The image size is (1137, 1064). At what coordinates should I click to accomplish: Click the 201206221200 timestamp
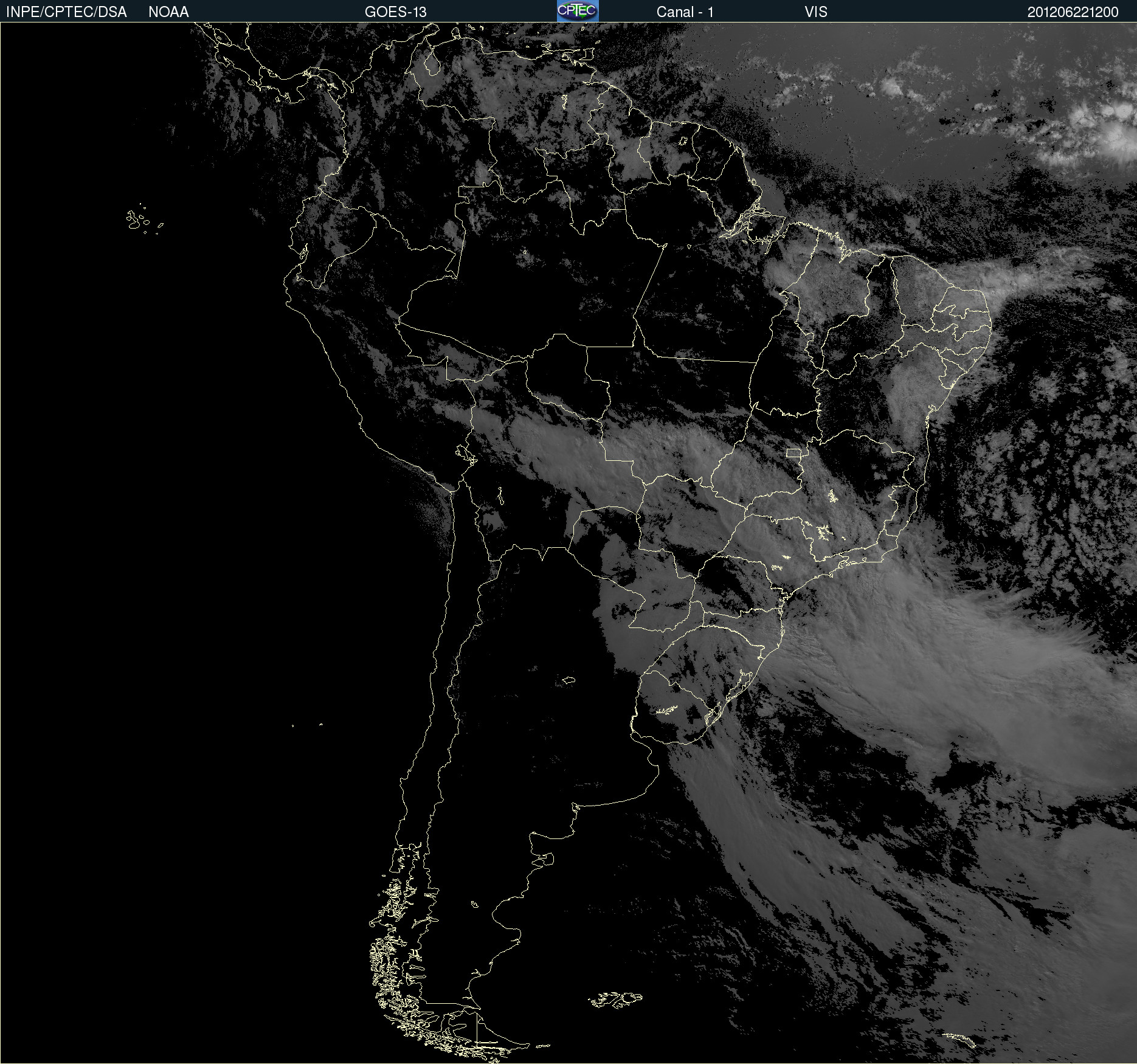click(1073, 12)
